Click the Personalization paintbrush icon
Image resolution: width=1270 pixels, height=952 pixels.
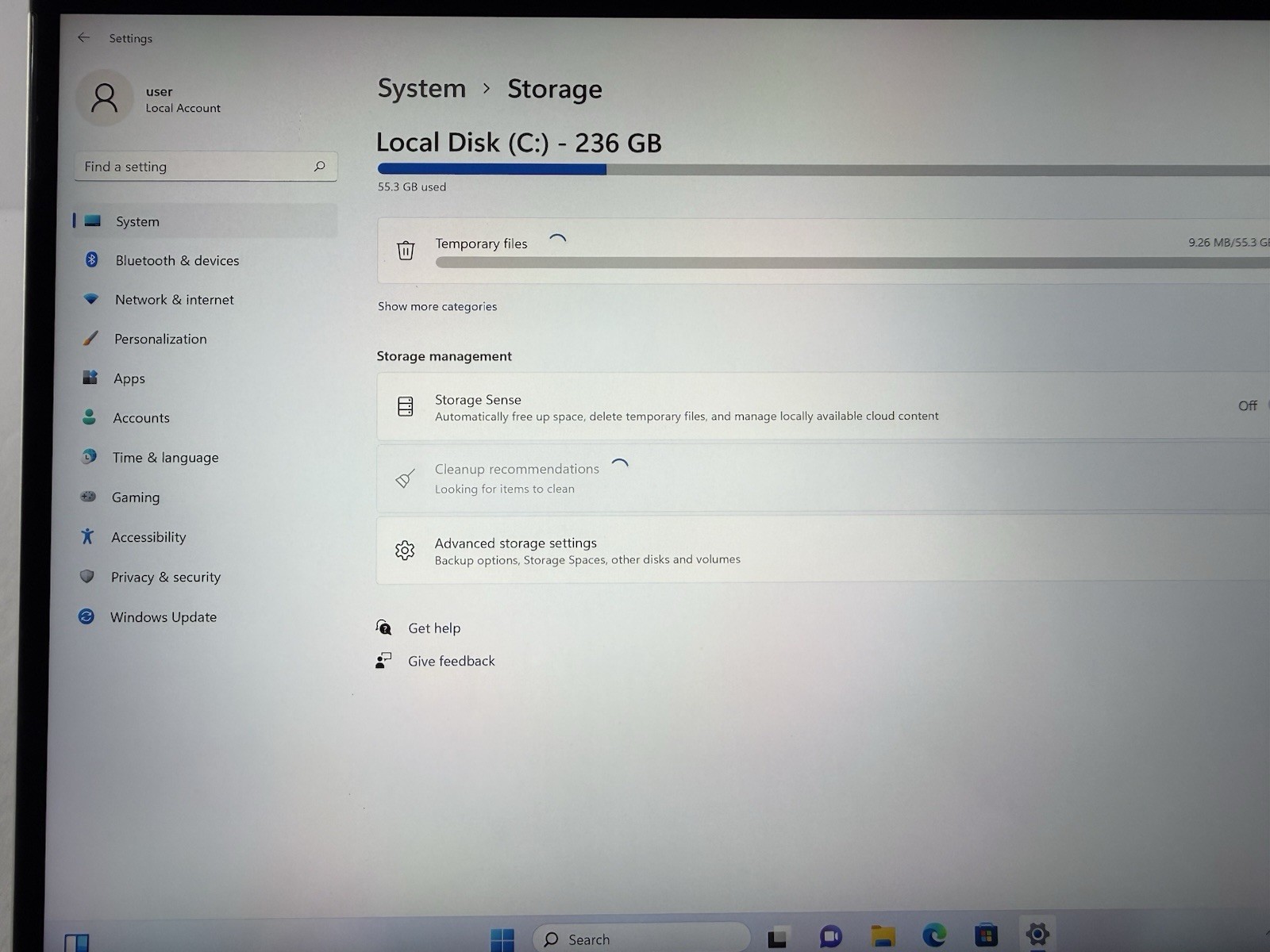(x=90, y=338)
